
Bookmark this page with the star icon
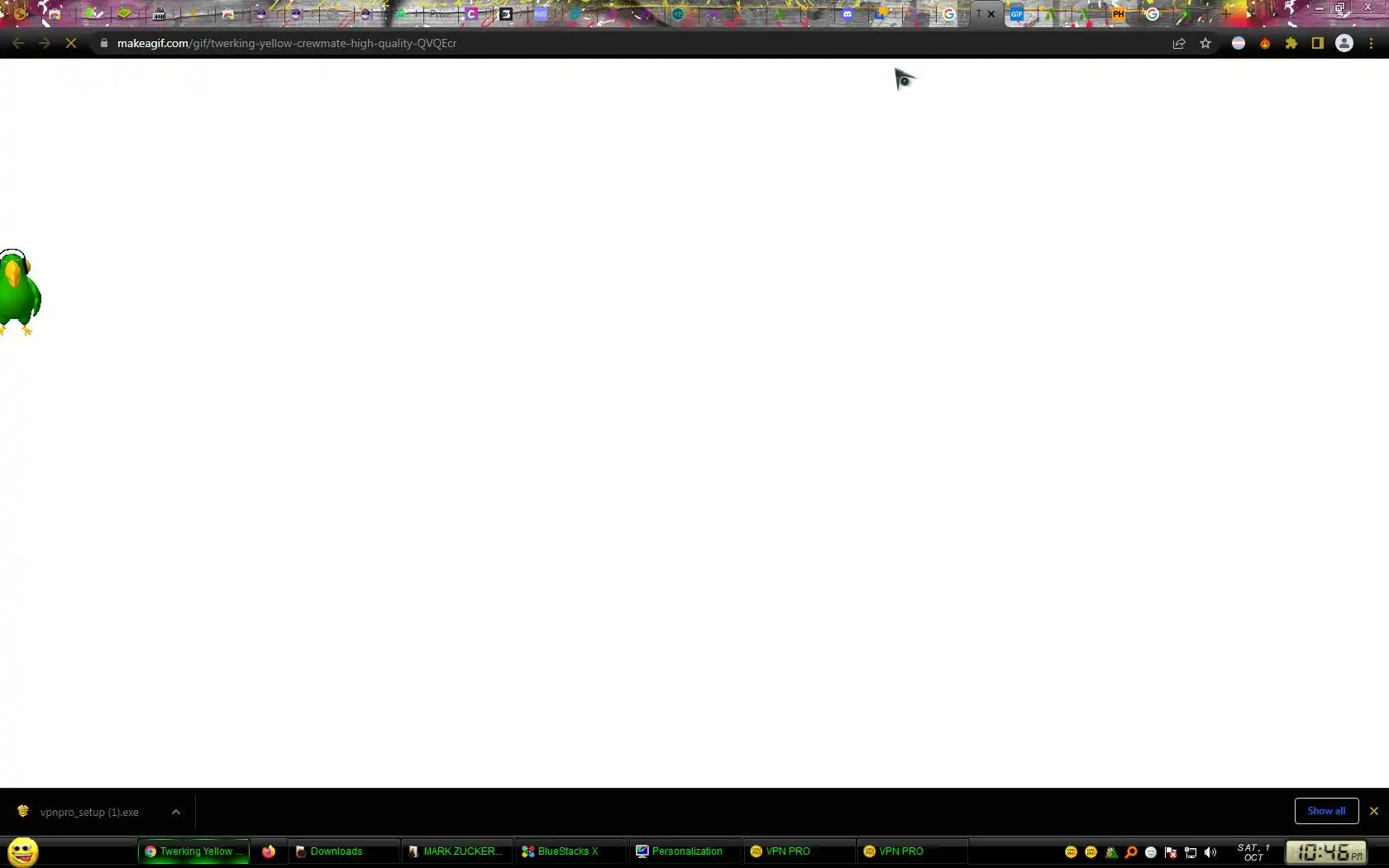(1205, 43)
